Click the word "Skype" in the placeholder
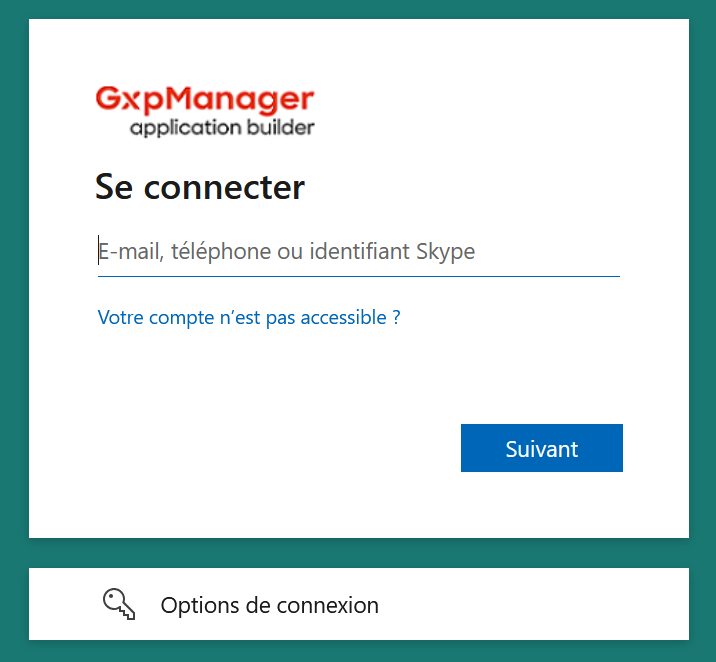This screenshot has height=662, width=716. coord(445,252)
